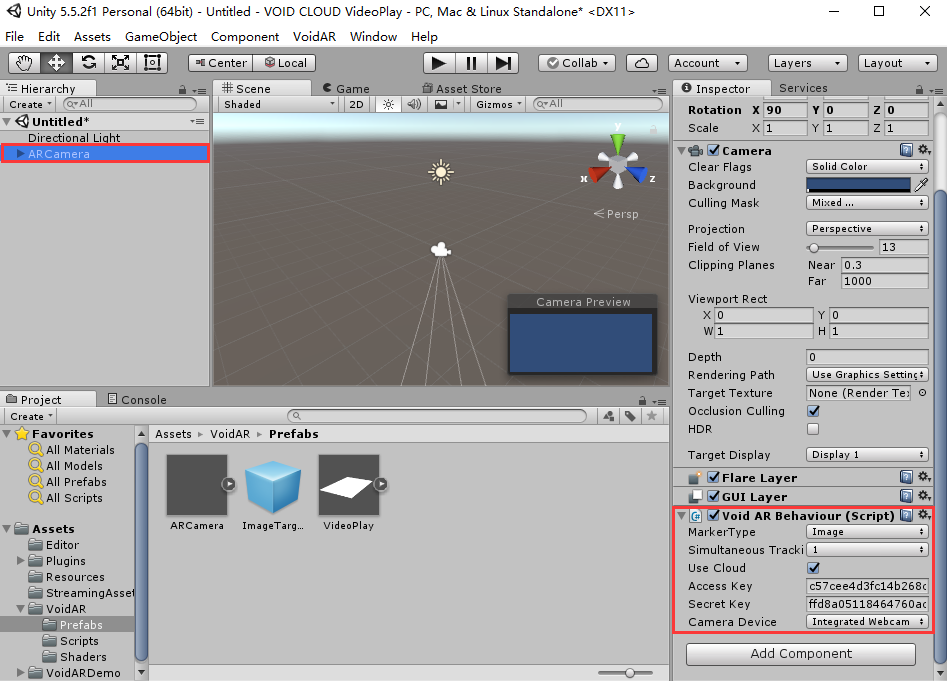Open MarkerType dropdown
947x681 pixels.
point(867,532)
